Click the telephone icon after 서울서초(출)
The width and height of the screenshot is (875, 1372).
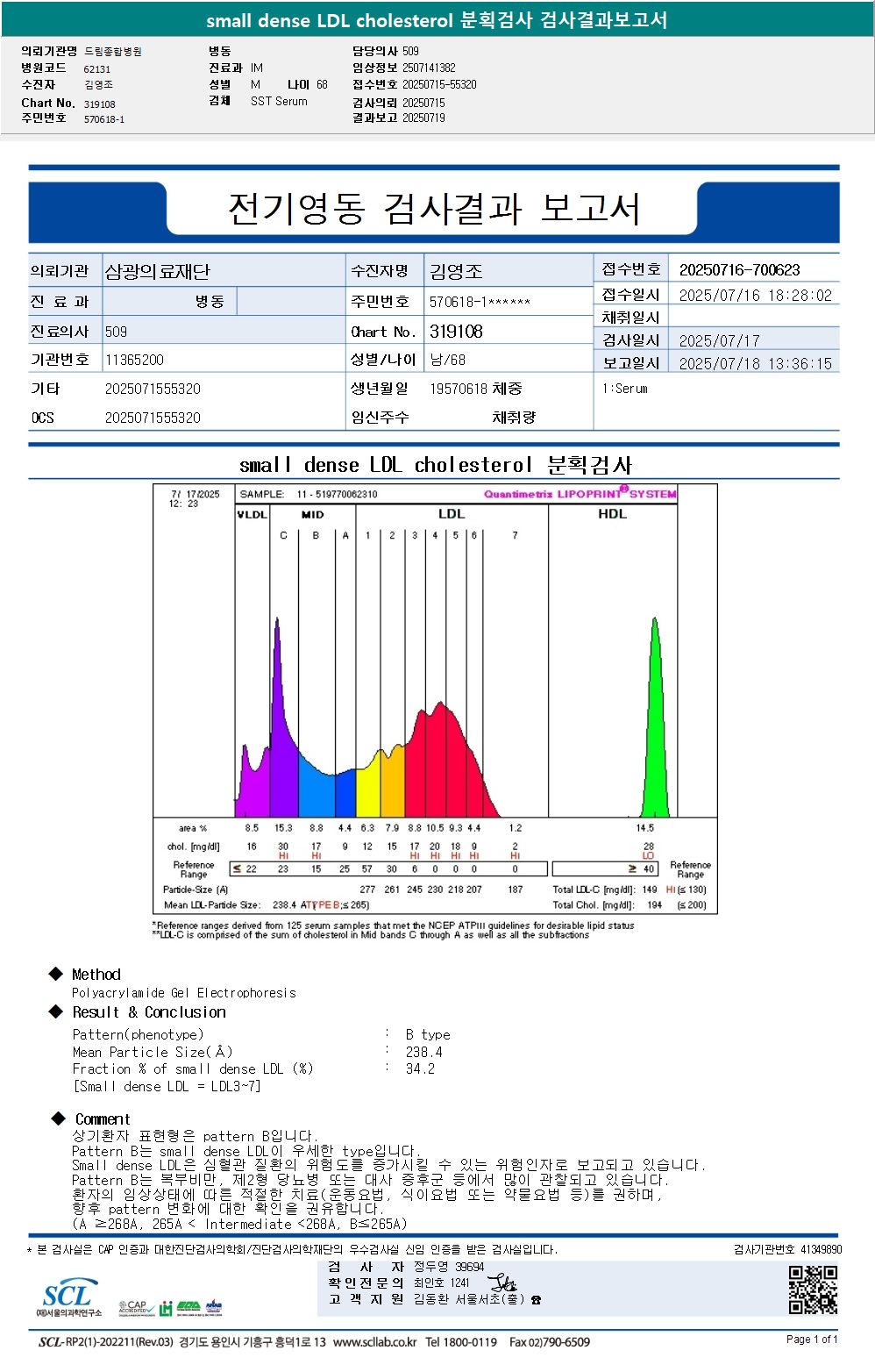pyautogui.click(x=536, y=1300)
